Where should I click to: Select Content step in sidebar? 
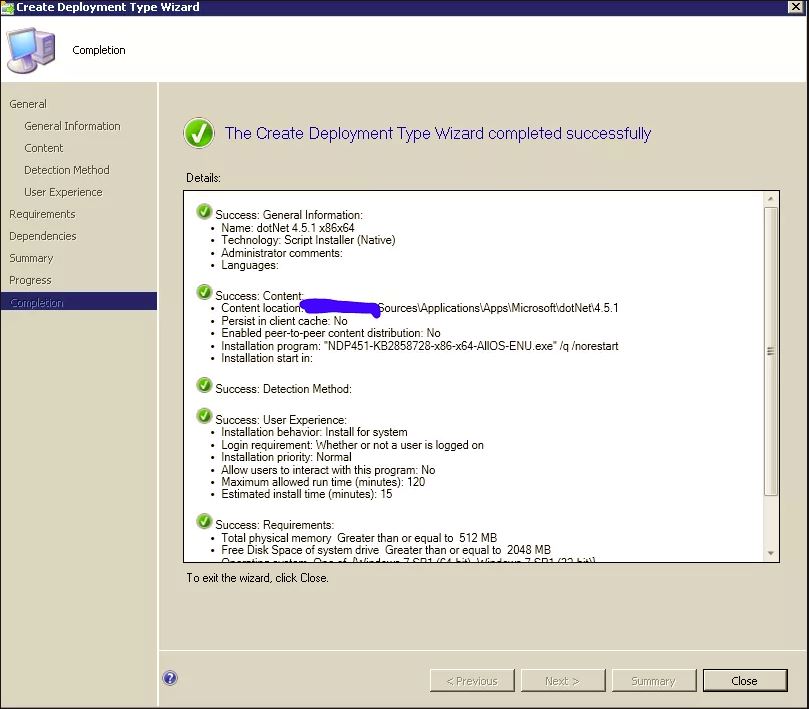[44, 148]
